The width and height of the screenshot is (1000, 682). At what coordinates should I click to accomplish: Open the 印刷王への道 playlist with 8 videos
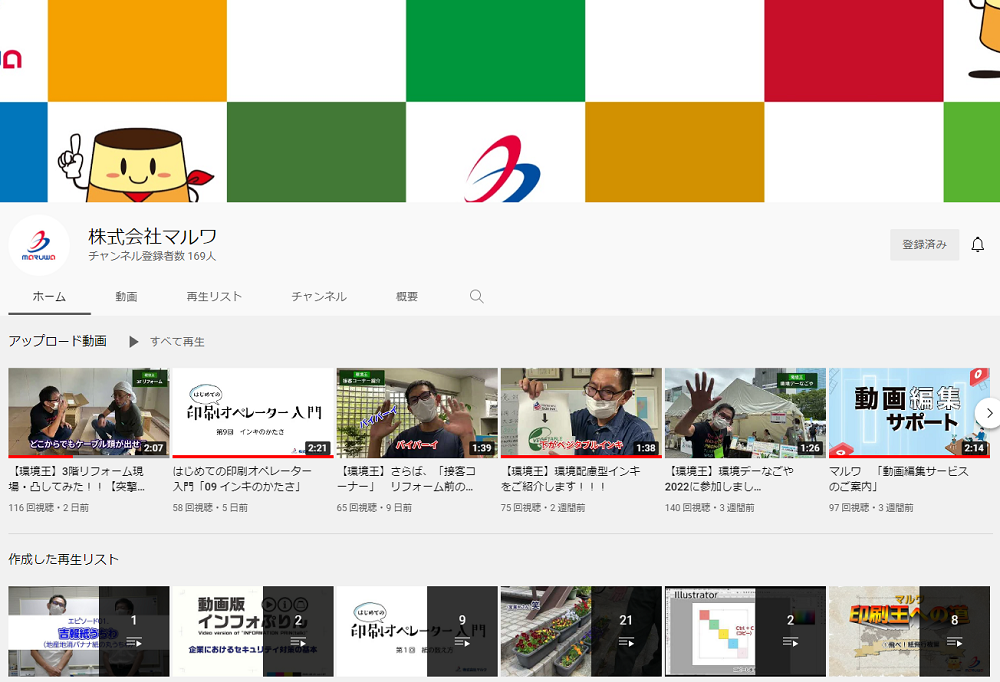pos(909,631)
